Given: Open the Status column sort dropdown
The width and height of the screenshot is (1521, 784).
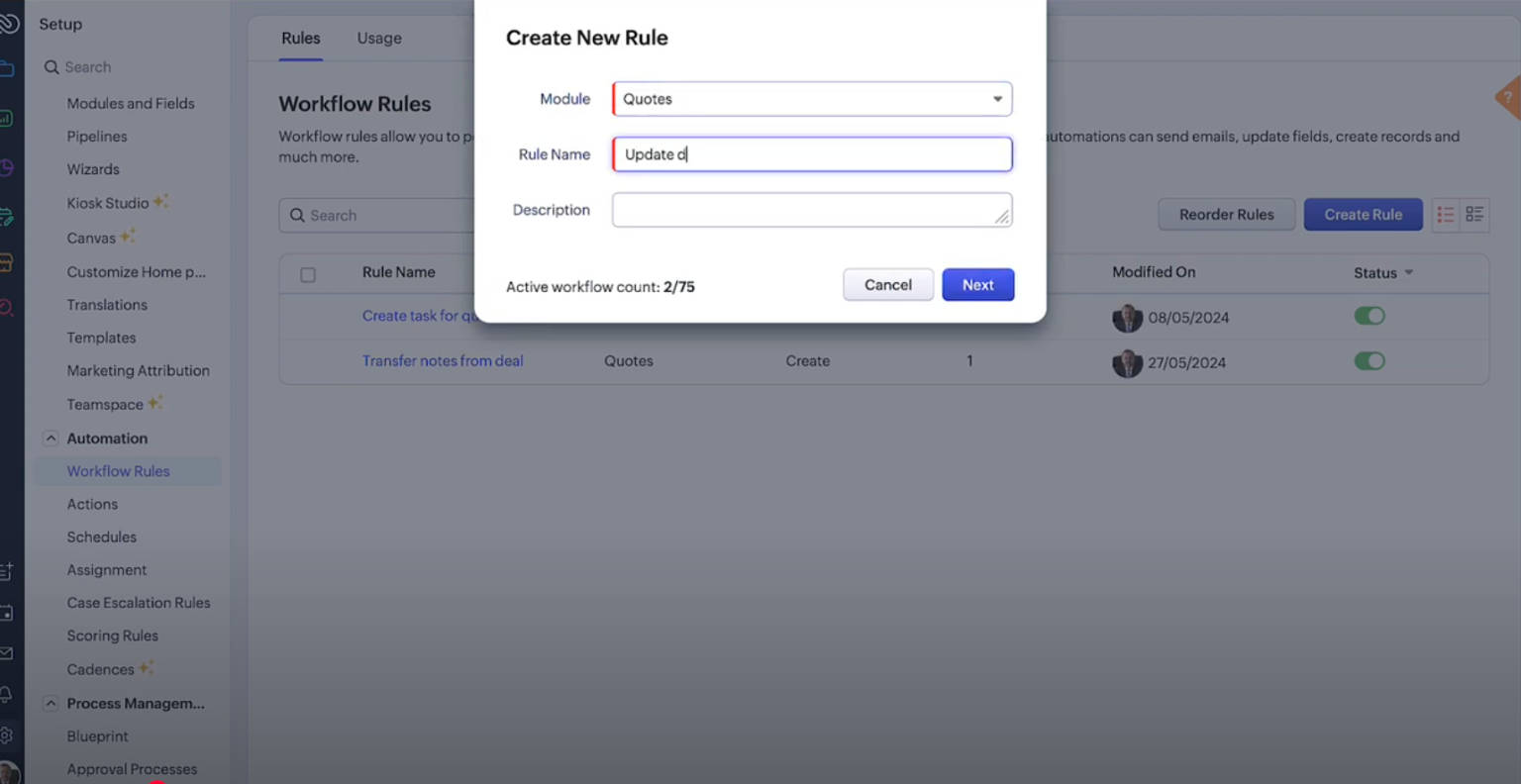Looking at the screenshot, I should pos(1408,273).
